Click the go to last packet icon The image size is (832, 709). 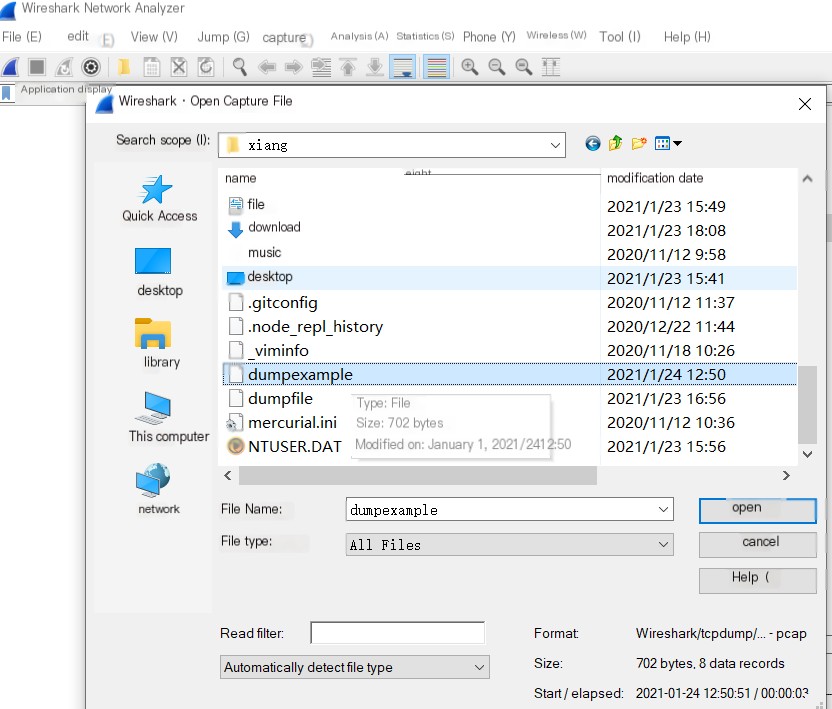[375, 67]
